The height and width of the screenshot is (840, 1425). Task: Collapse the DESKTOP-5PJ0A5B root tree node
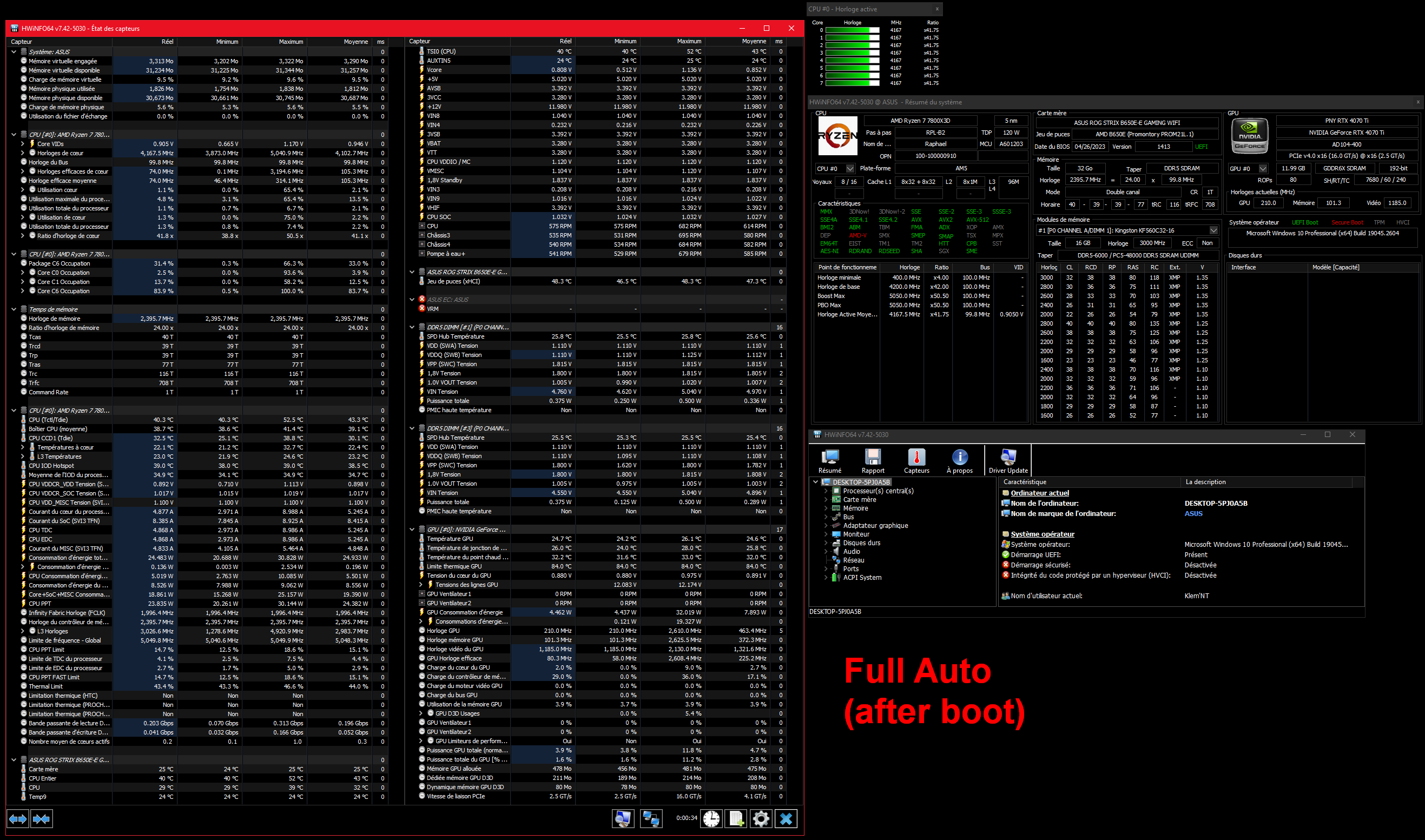coord(816,482)
